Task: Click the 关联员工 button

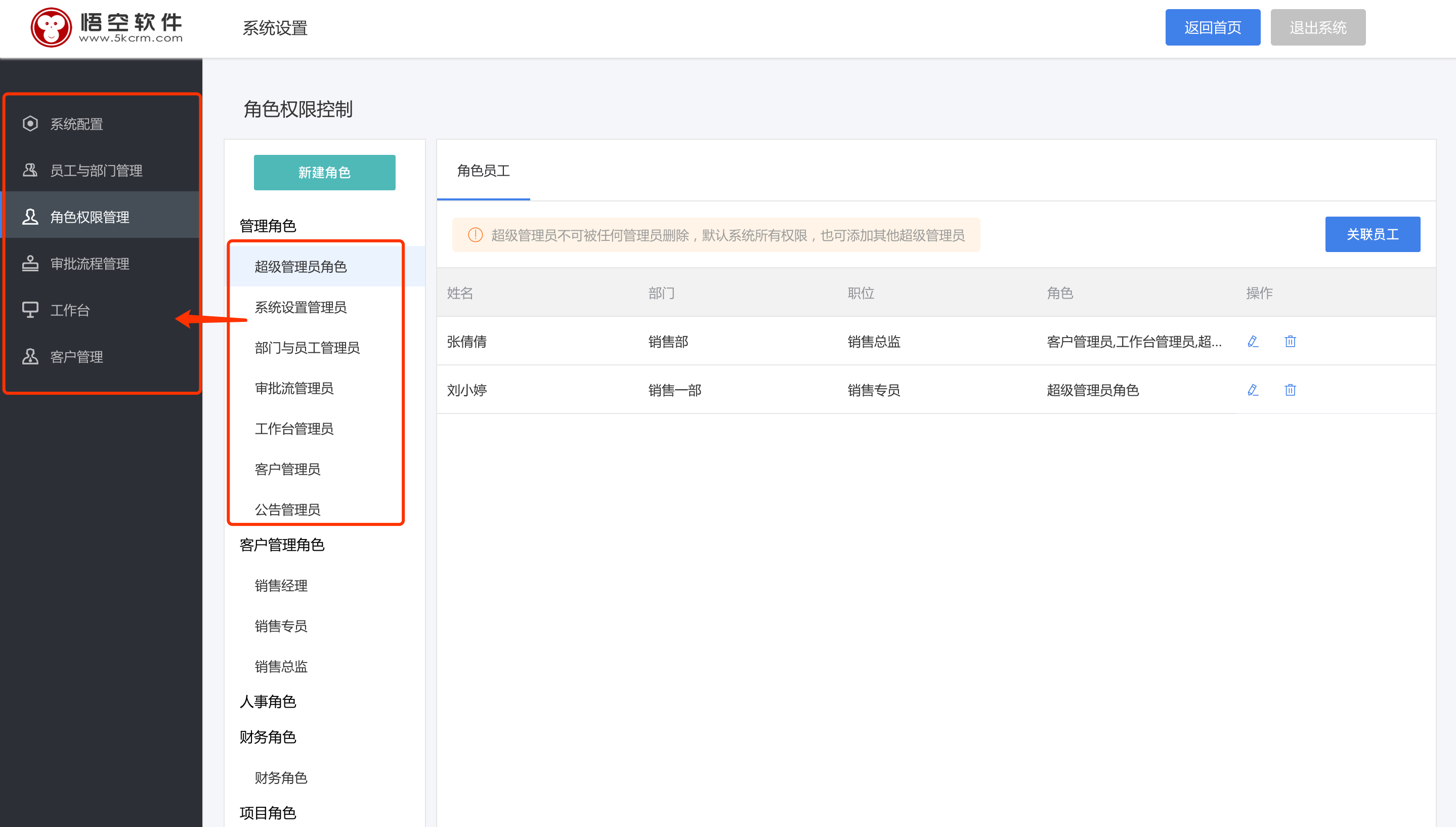Action: (1373, 234)
